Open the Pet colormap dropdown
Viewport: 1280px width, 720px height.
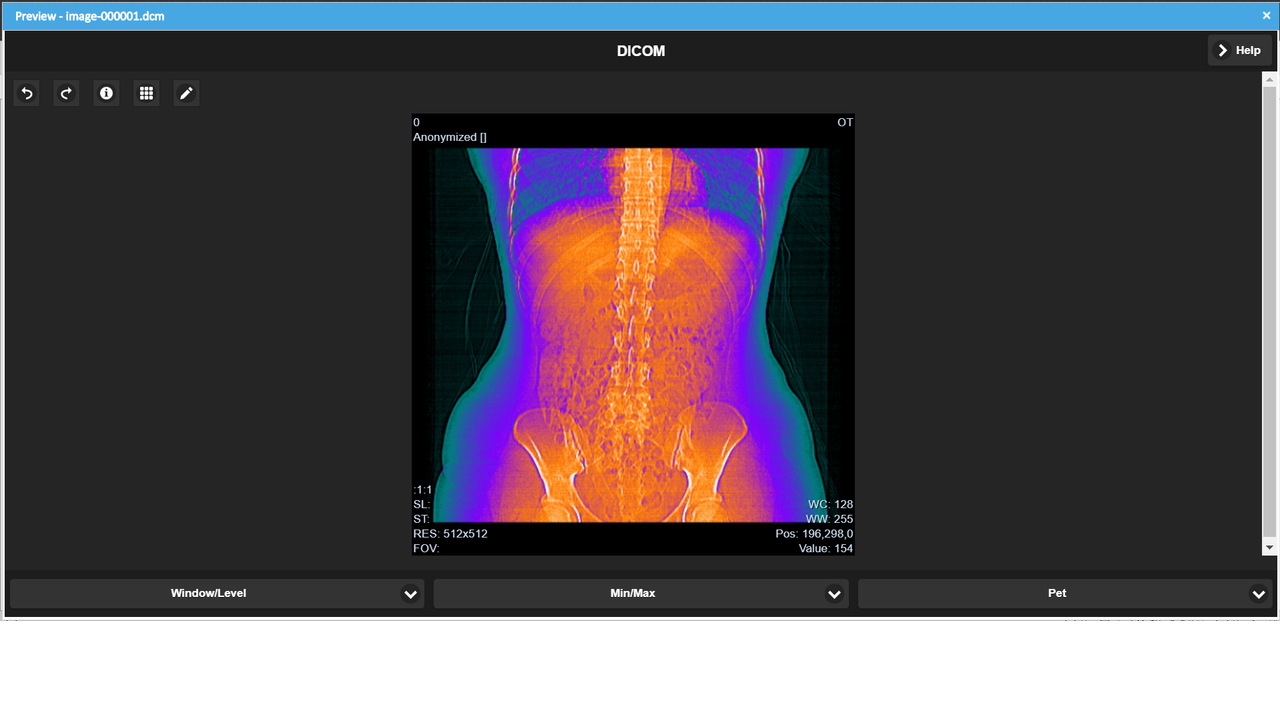click(x=1057, y=593)
